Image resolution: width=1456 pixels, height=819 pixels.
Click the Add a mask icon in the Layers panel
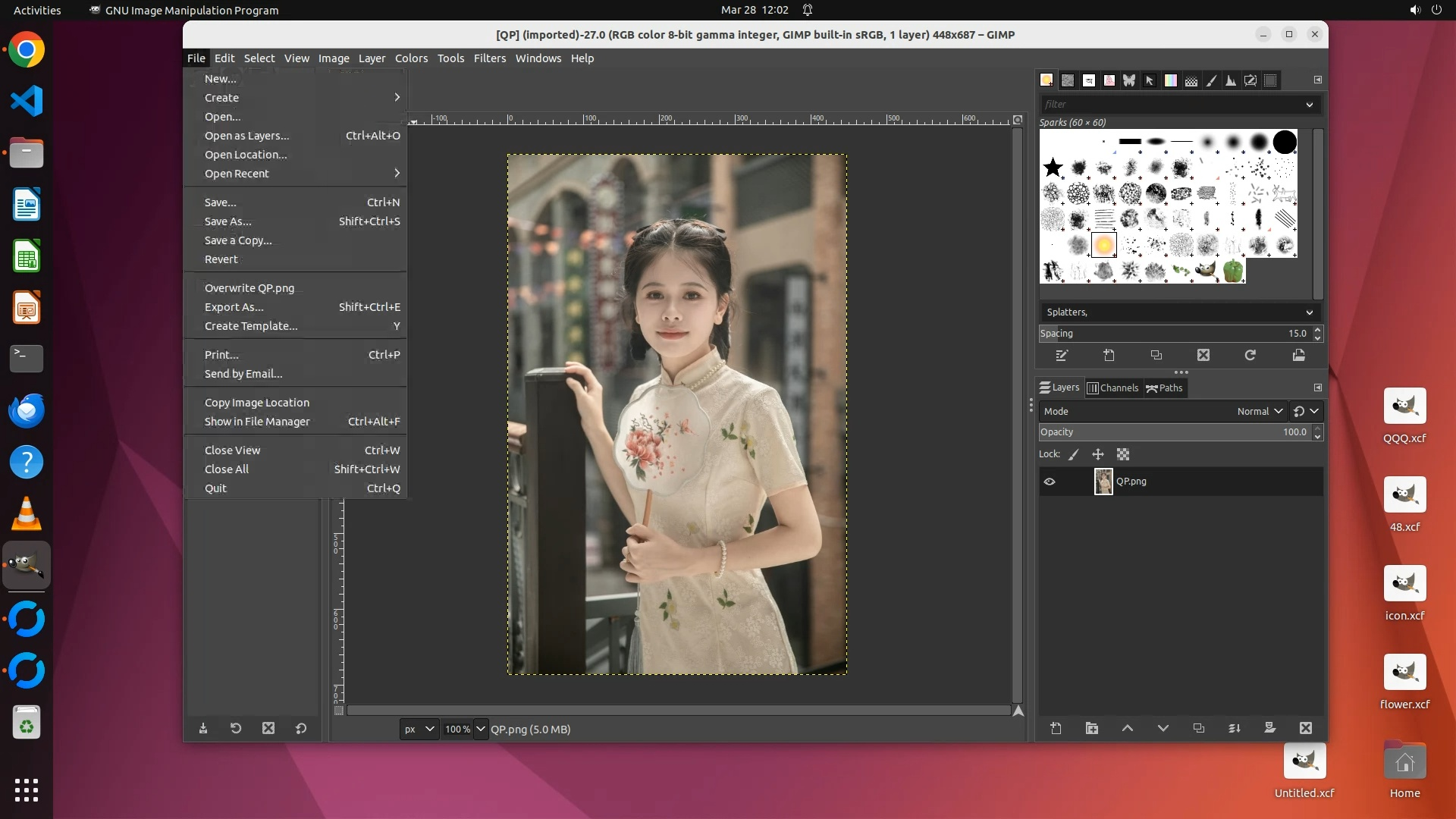(x=1270, y=728)
